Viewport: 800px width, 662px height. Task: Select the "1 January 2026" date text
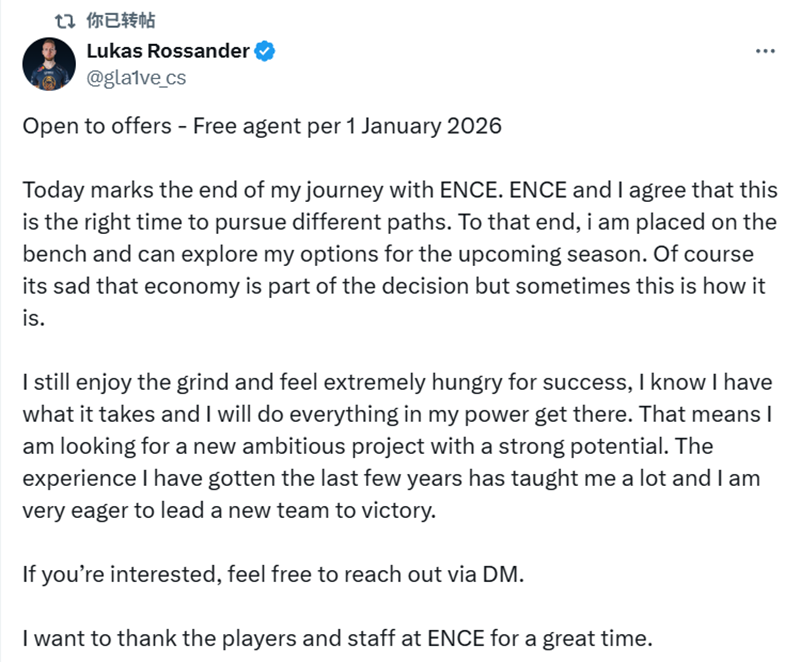pyautogui.click(x=424, y=126)
